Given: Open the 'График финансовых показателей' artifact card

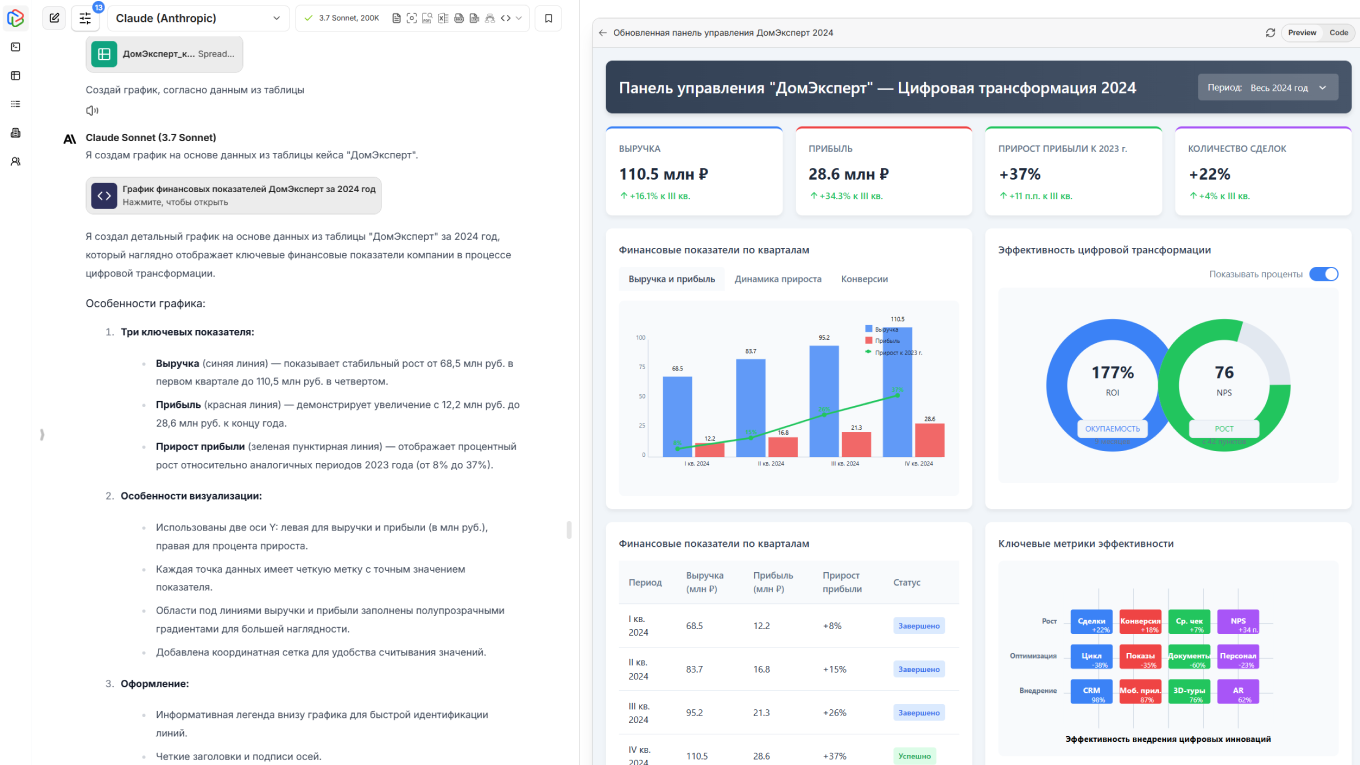Looking at the screenshot, I should point(234,195).
